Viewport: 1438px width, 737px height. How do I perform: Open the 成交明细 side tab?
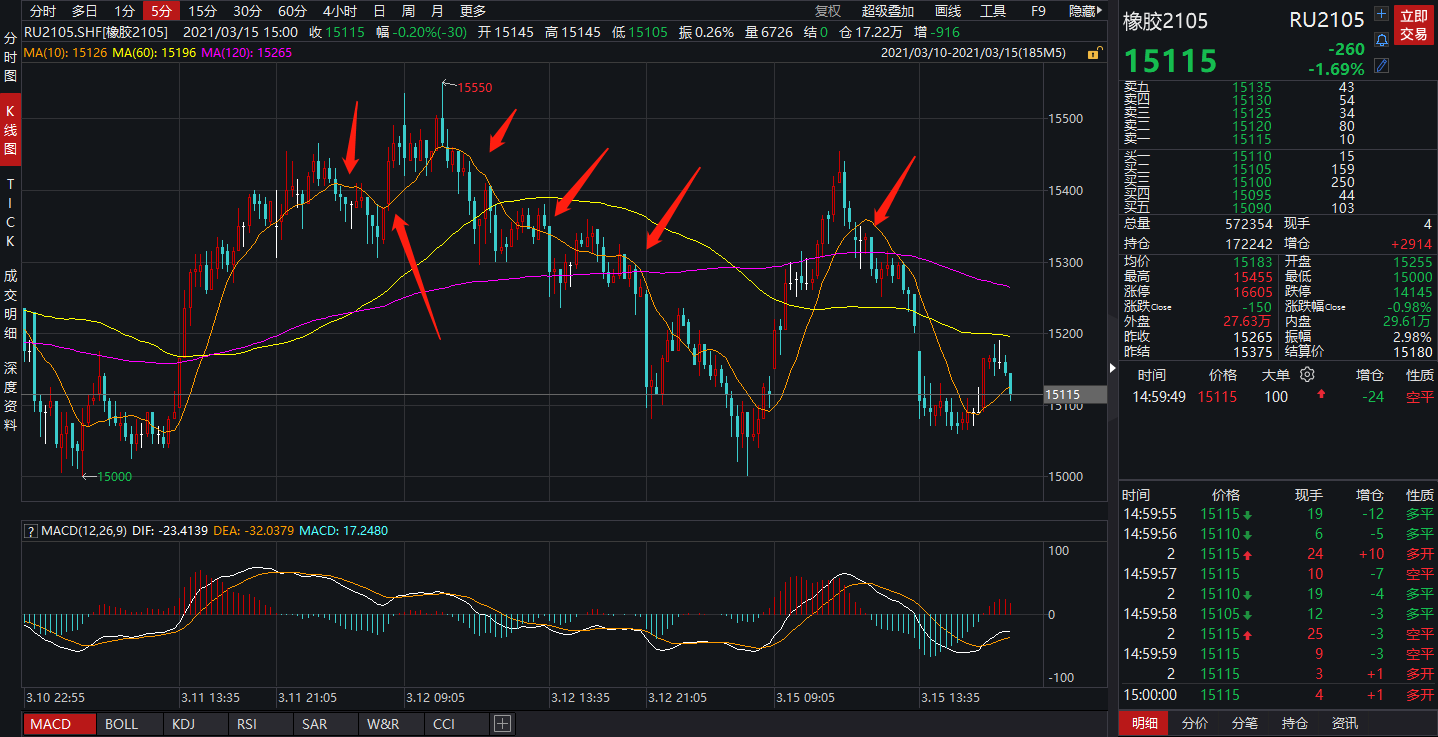[x=11, y=304]
